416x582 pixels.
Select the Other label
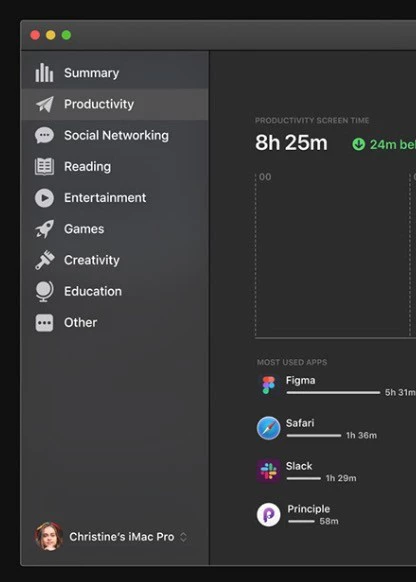tap(80, 322)
